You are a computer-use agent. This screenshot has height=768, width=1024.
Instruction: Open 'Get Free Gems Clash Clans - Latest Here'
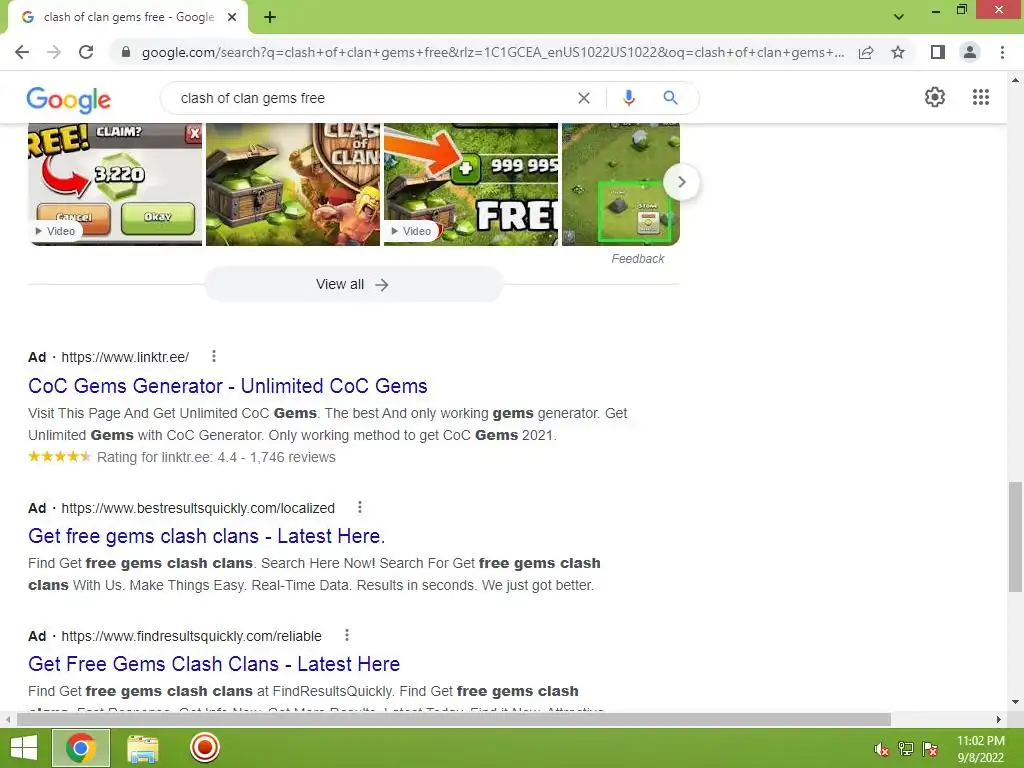tap(214, 664)
